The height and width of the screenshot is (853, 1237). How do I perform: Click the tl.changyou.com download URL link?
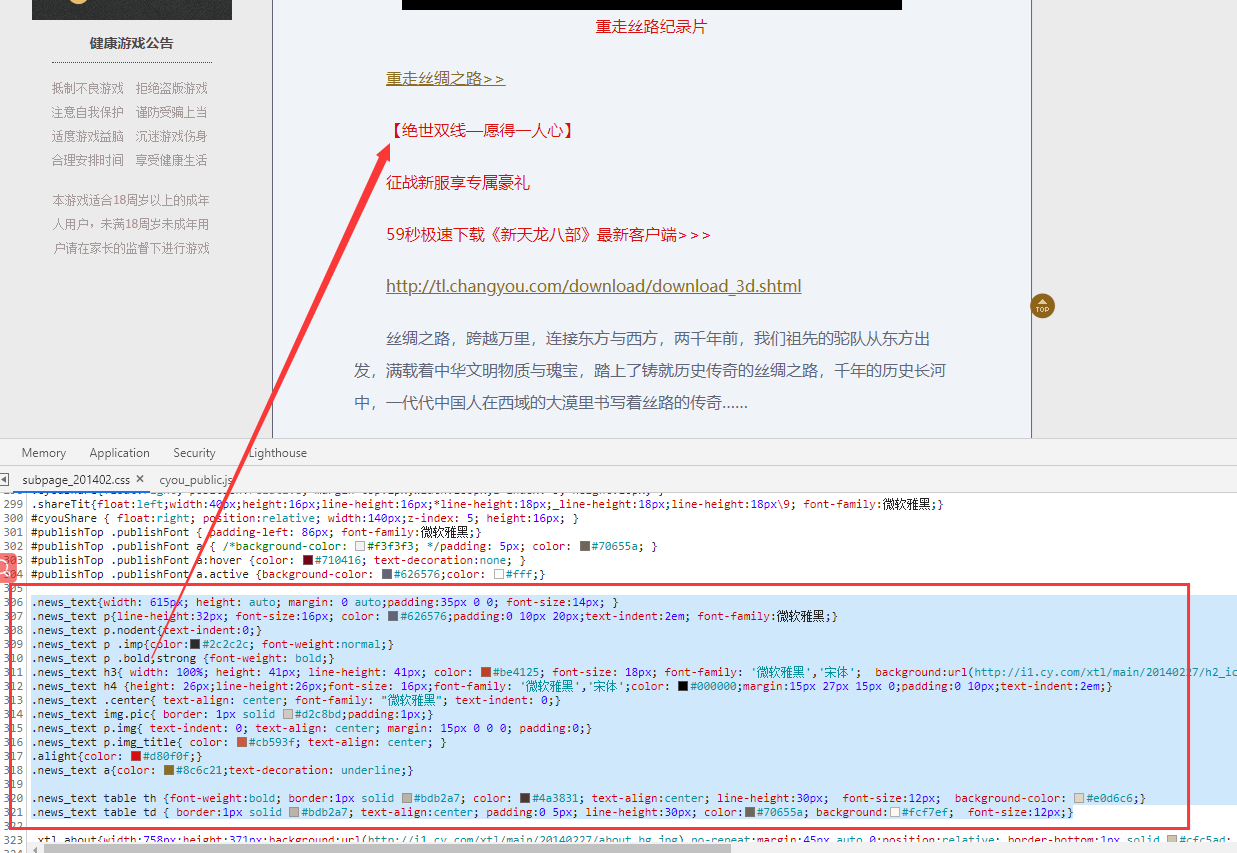pos(593,287)
